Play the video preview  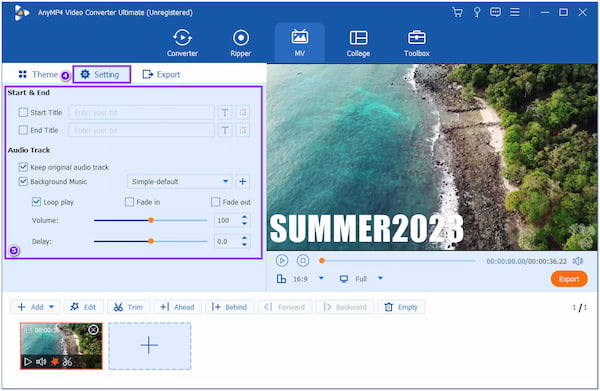tap(282, 261)
